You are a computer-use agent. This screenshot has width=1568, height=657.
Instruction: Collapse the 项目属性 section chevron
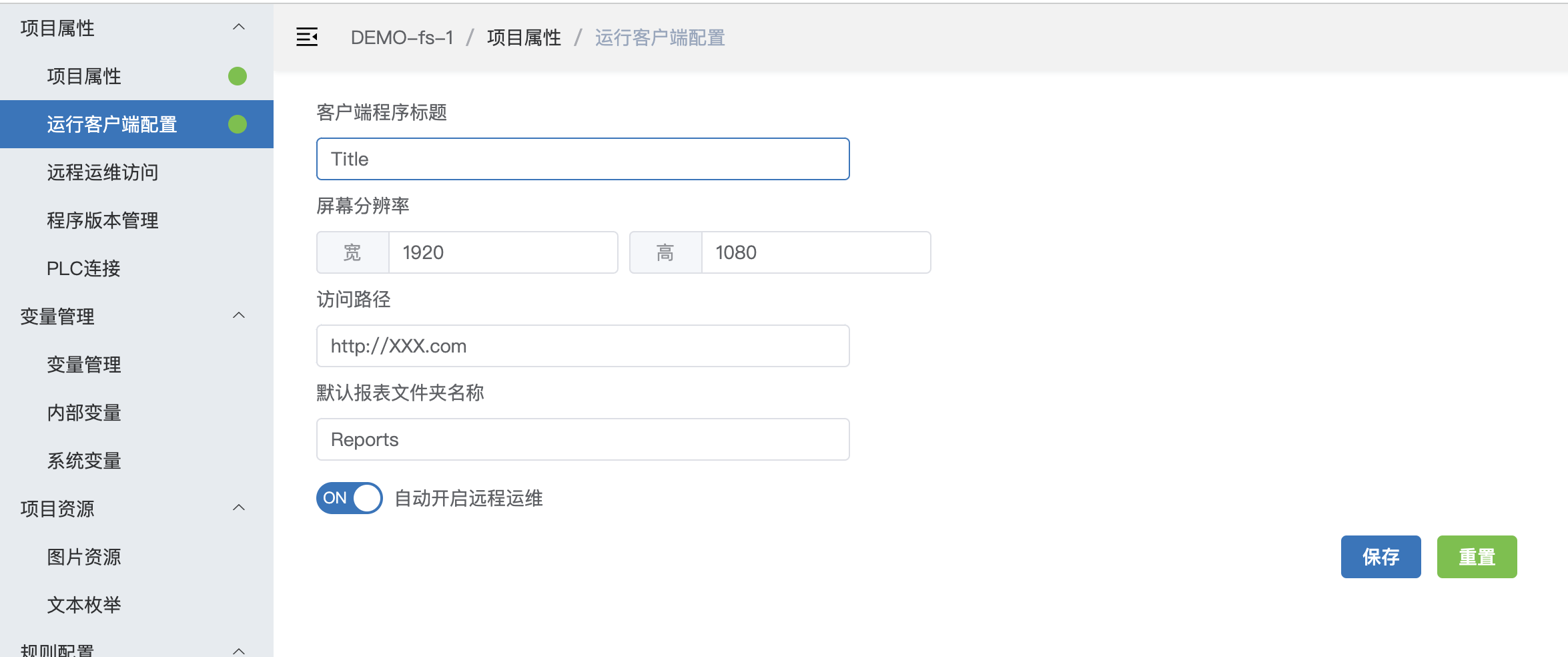pyautogui.click(x=239, y=27)
